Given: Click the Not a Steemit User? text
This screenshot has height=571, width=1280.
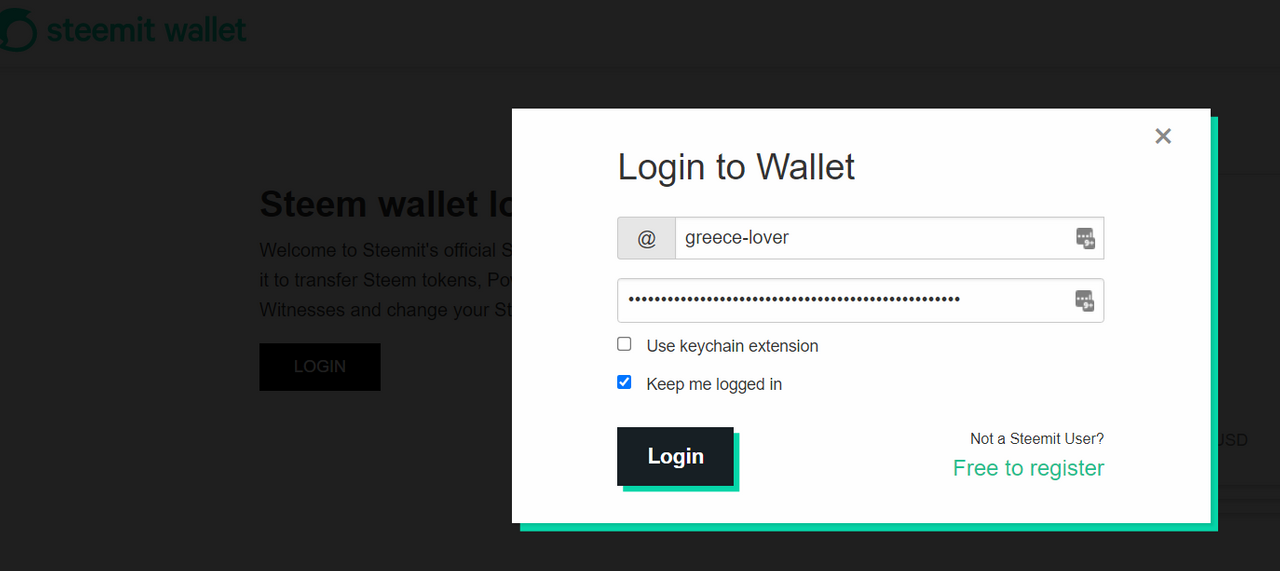Looking at the screenshot, I should click(1037, 438).
